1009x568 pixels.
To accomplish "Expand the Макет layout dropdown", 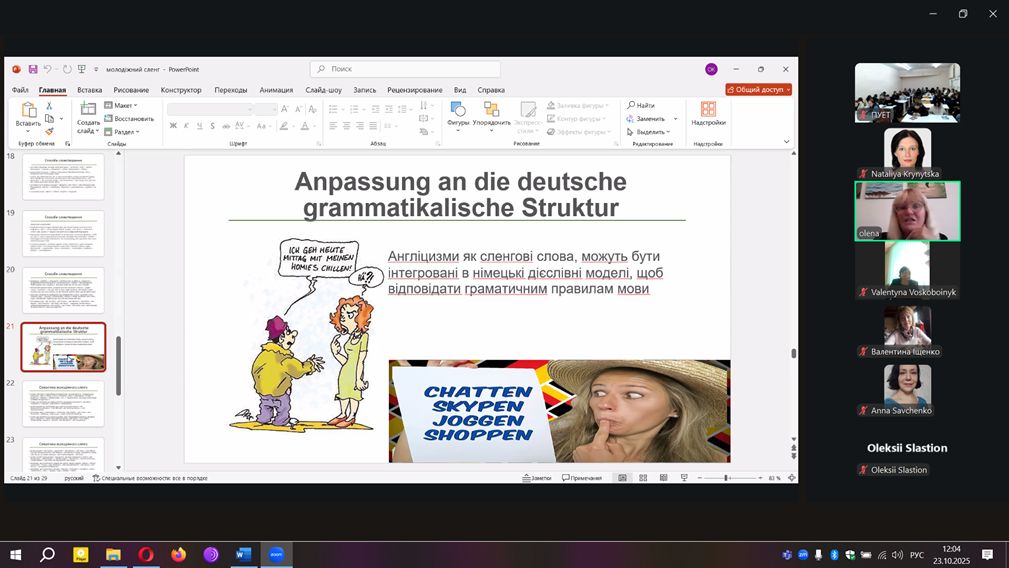I will (x=125, y=105).
